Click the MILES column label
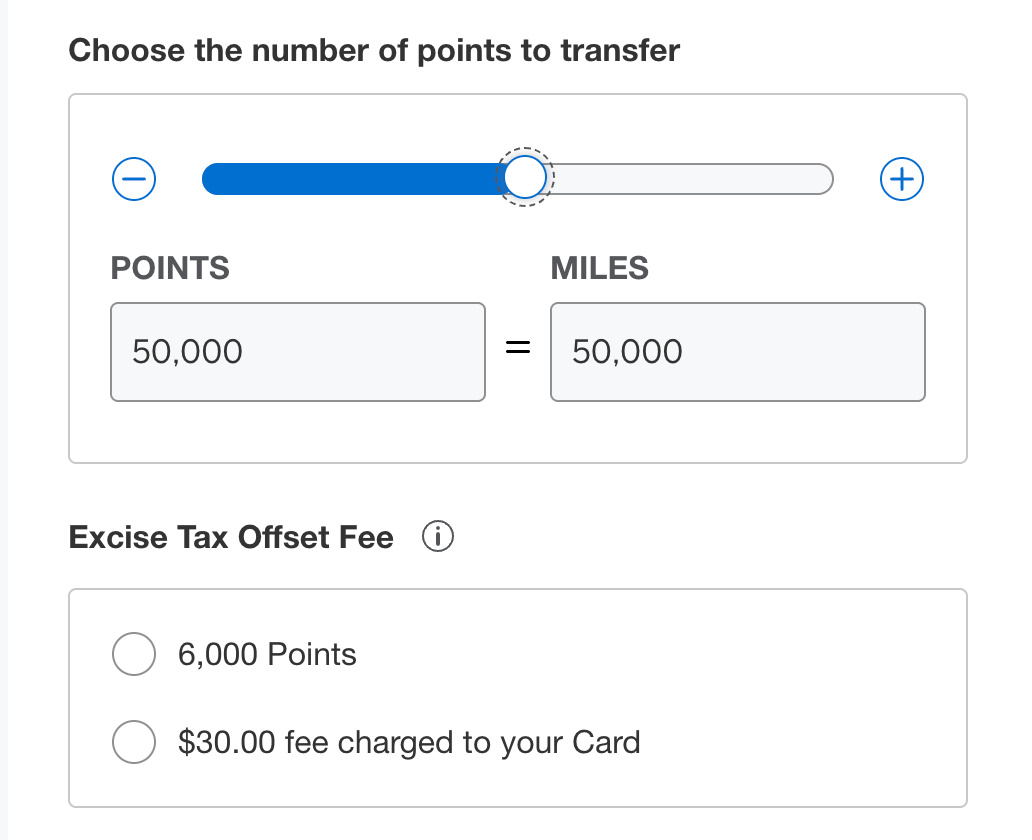 coord(598,268)
